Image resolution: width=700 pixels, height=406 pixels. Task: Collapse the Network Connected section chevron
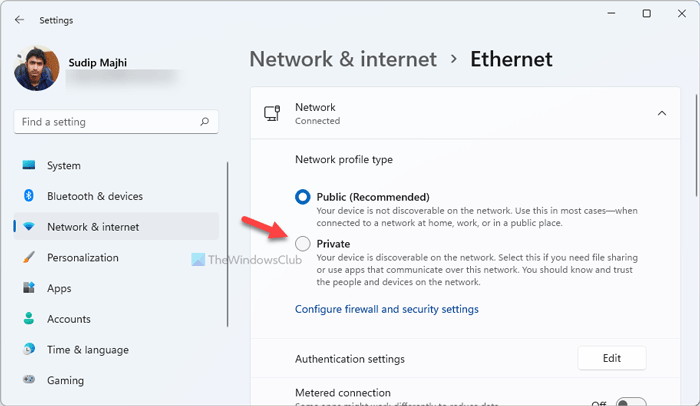(661, 114)
